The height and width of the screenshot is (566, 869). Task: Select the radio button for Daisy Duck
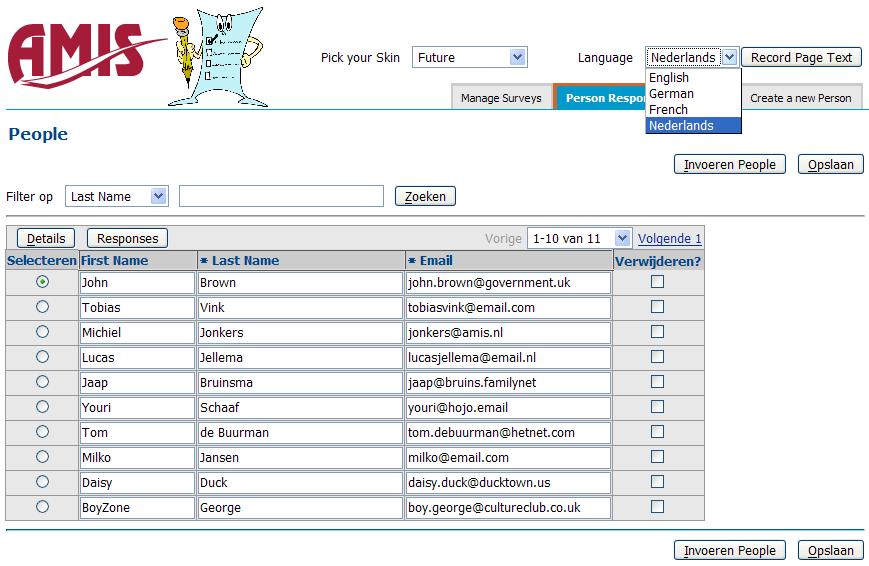tap(42, 482)
